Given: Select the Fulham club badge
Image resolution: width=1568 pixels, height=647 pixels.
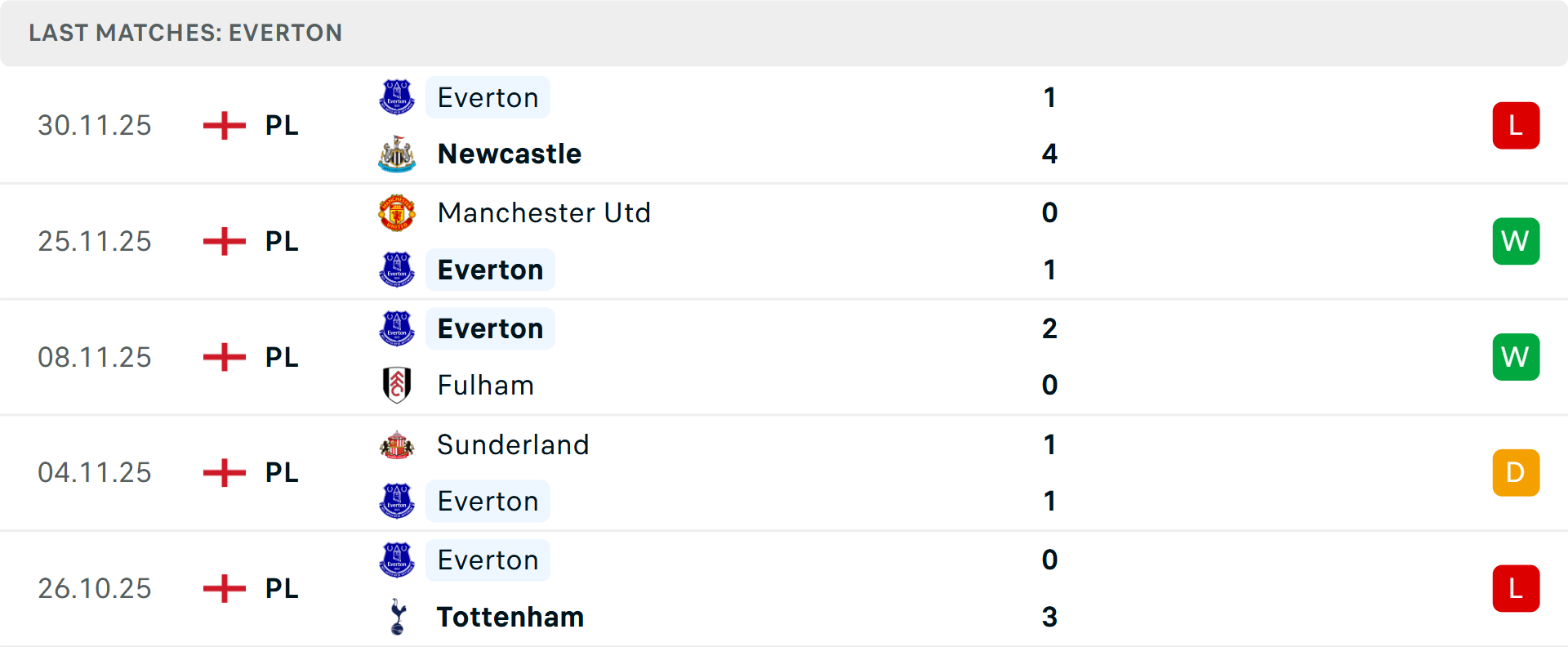Looking at the screenshot, I should click(397, 385).
